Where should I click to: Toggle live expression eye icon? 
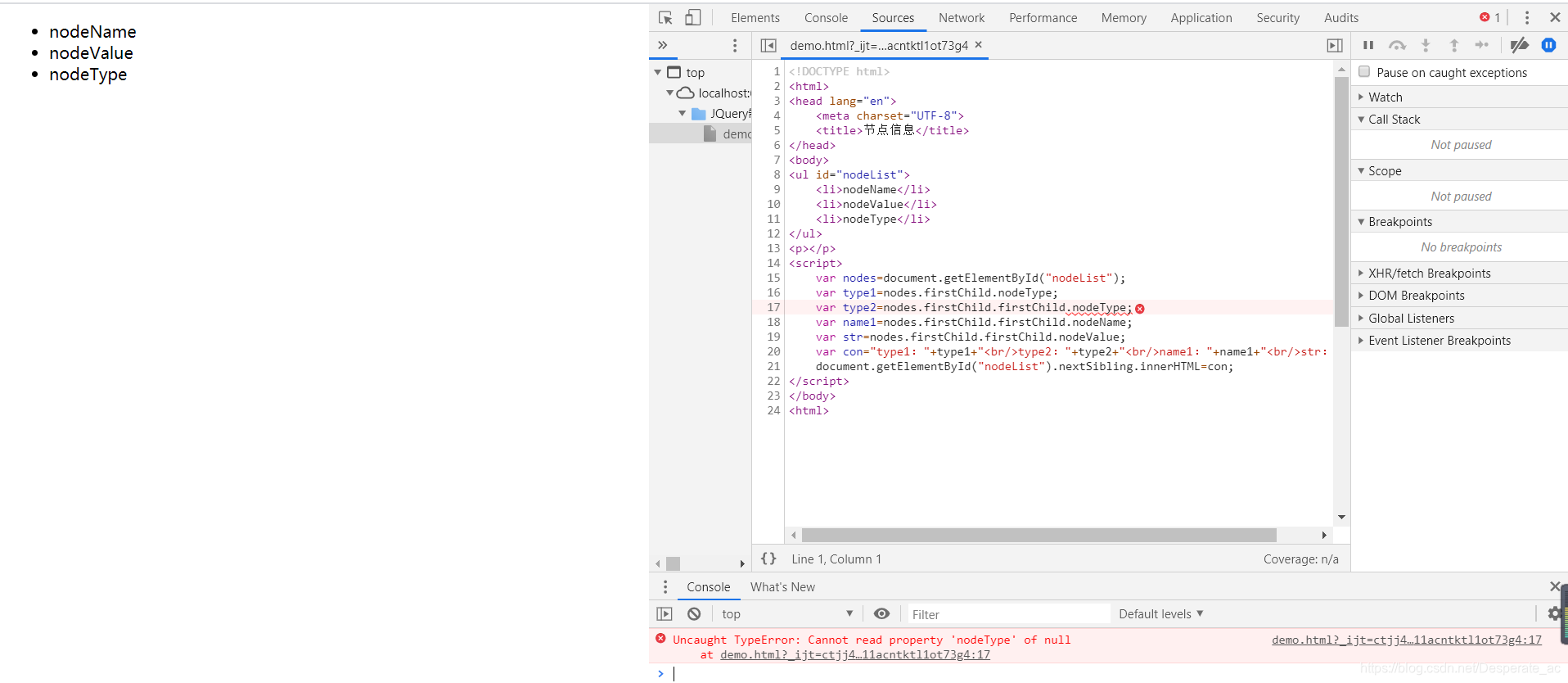point(881,614)
